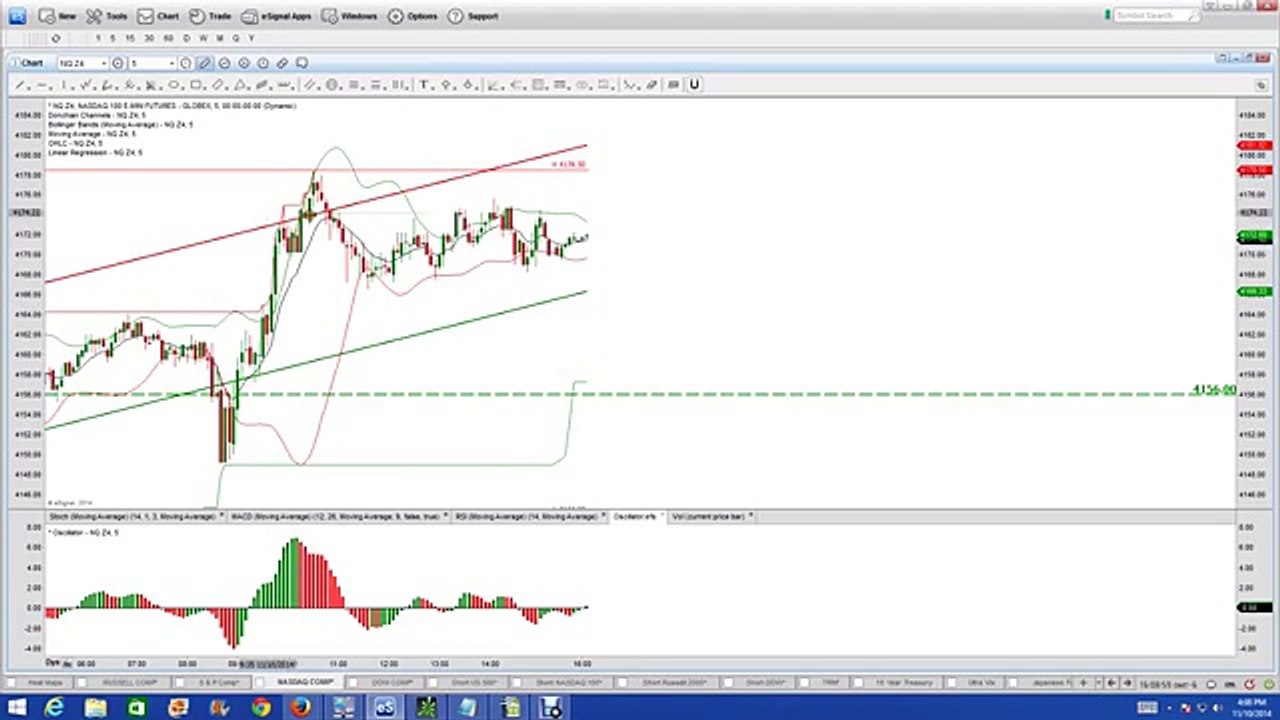Viewport: 1280px width, 720px height.
Task: Select the trend line drawing tool
Action: coord(20,85)
